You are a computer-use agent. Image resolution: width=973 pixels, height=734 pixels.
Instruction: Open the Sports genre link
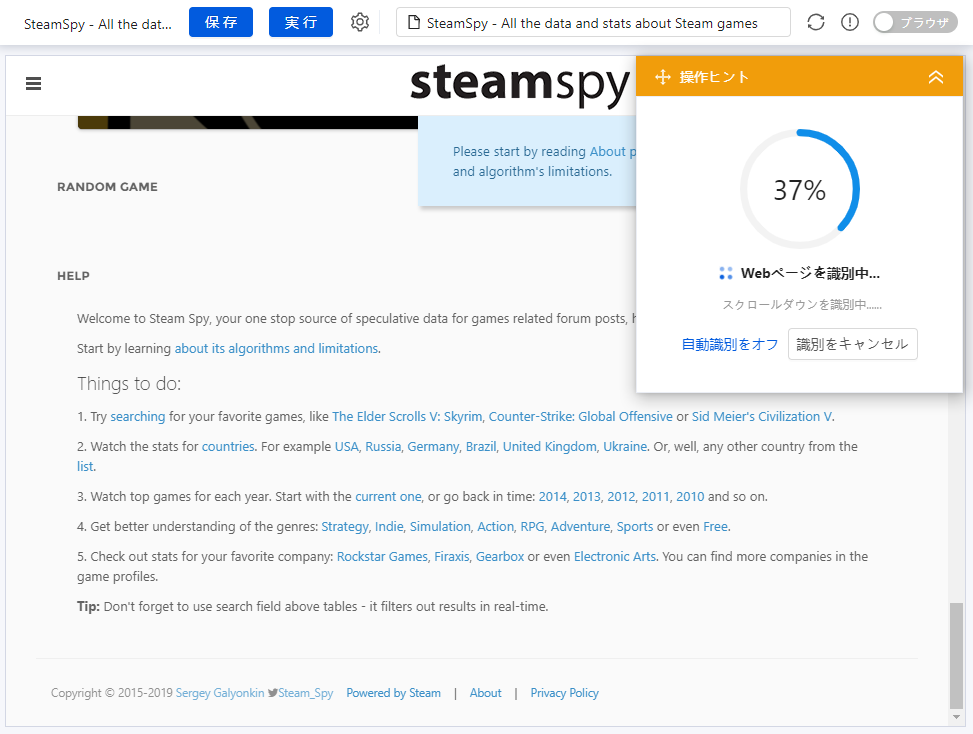635,526
